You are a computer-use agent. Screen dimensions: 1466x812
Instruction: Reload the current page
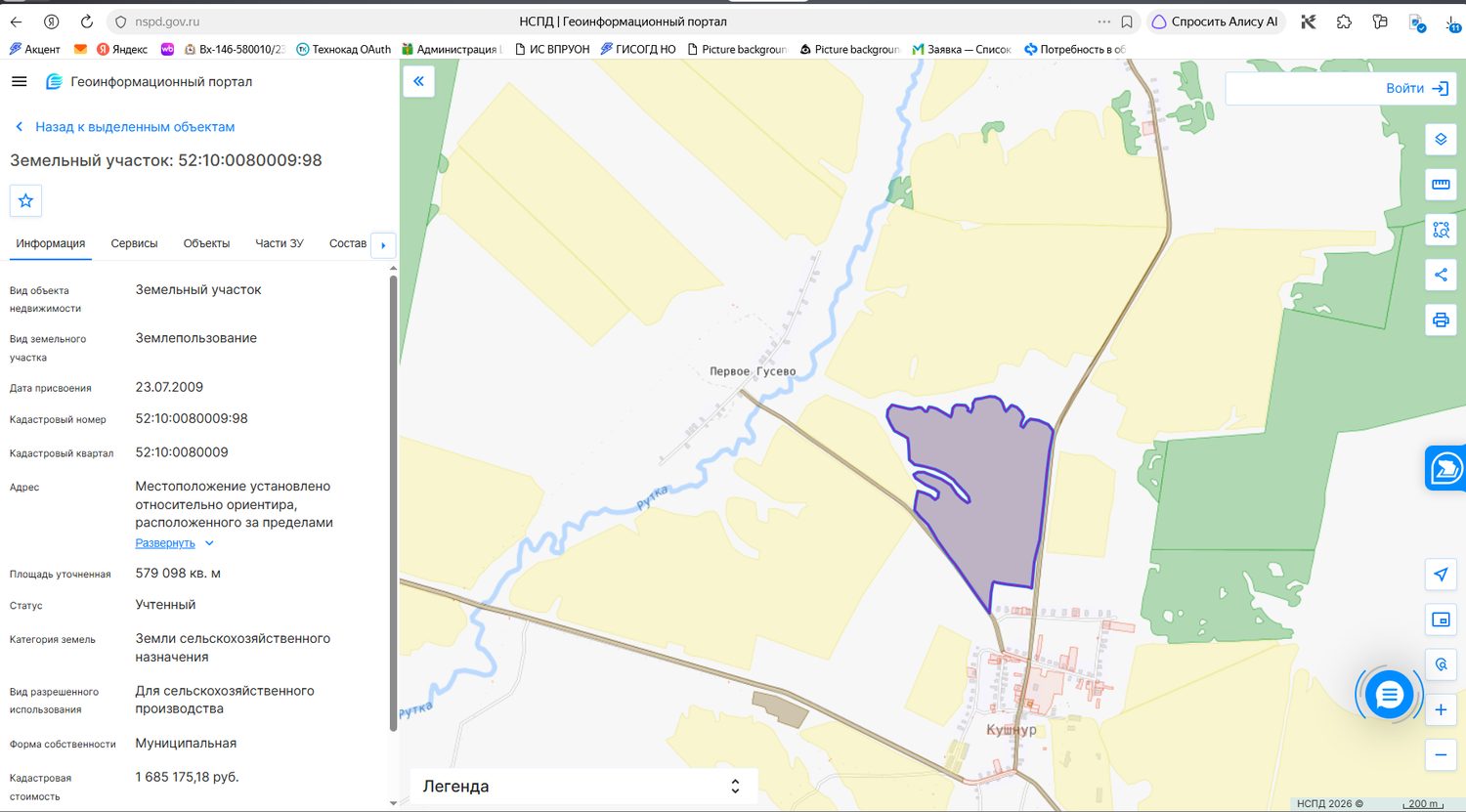pyautogui.click(x=87, y=21)
